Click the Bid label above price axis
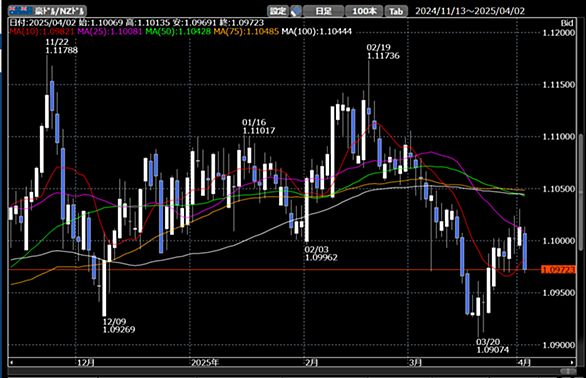The height and width of the screenshot is (378, 586). point(567,23)
